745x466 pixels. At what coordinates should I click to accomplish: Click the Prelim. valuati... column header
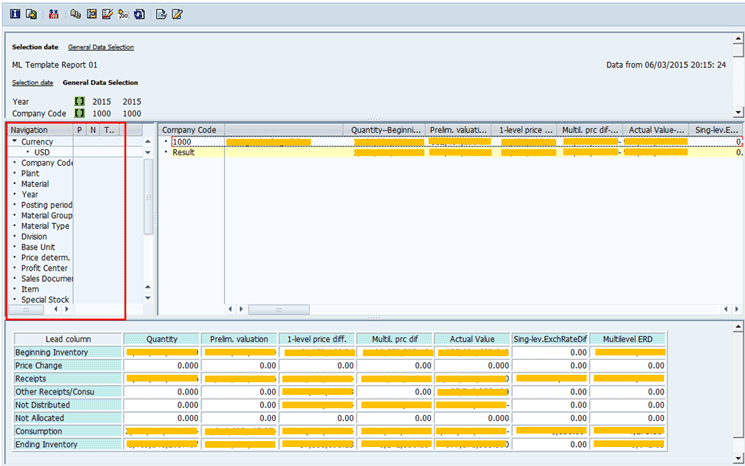pos(458,130)
